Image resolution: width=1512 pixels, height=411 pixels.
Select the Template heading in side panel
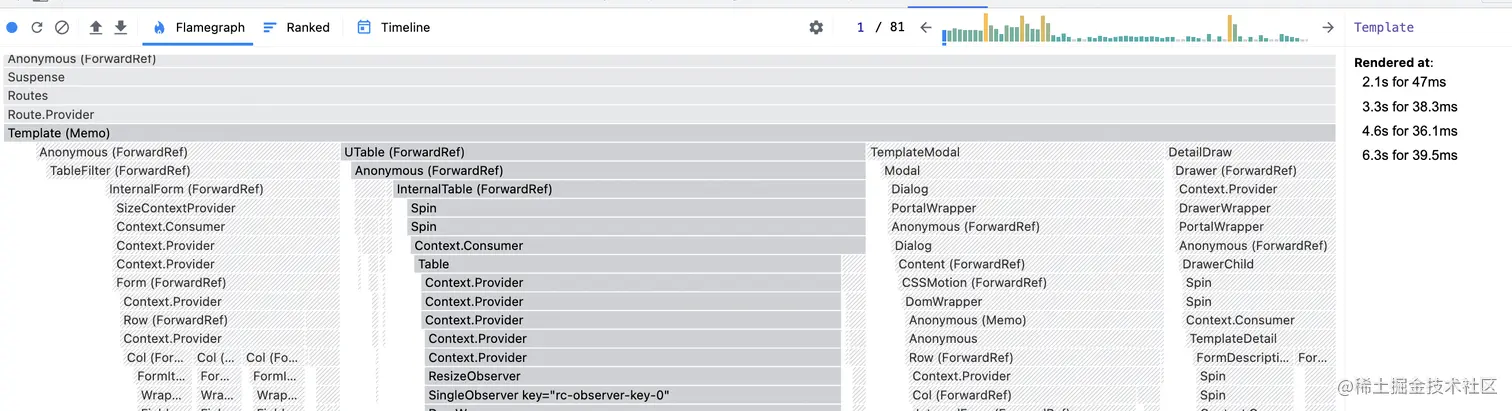click(1384, 28)
